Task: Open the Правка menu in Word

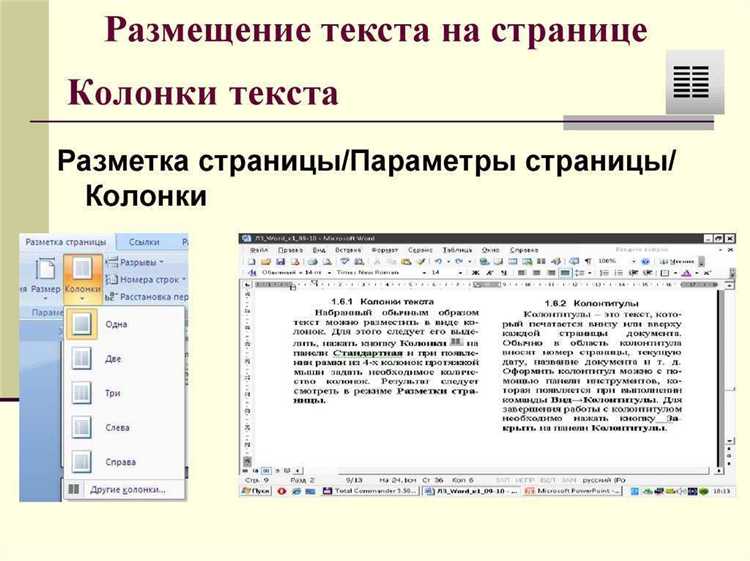Action: tap(290, 250)
